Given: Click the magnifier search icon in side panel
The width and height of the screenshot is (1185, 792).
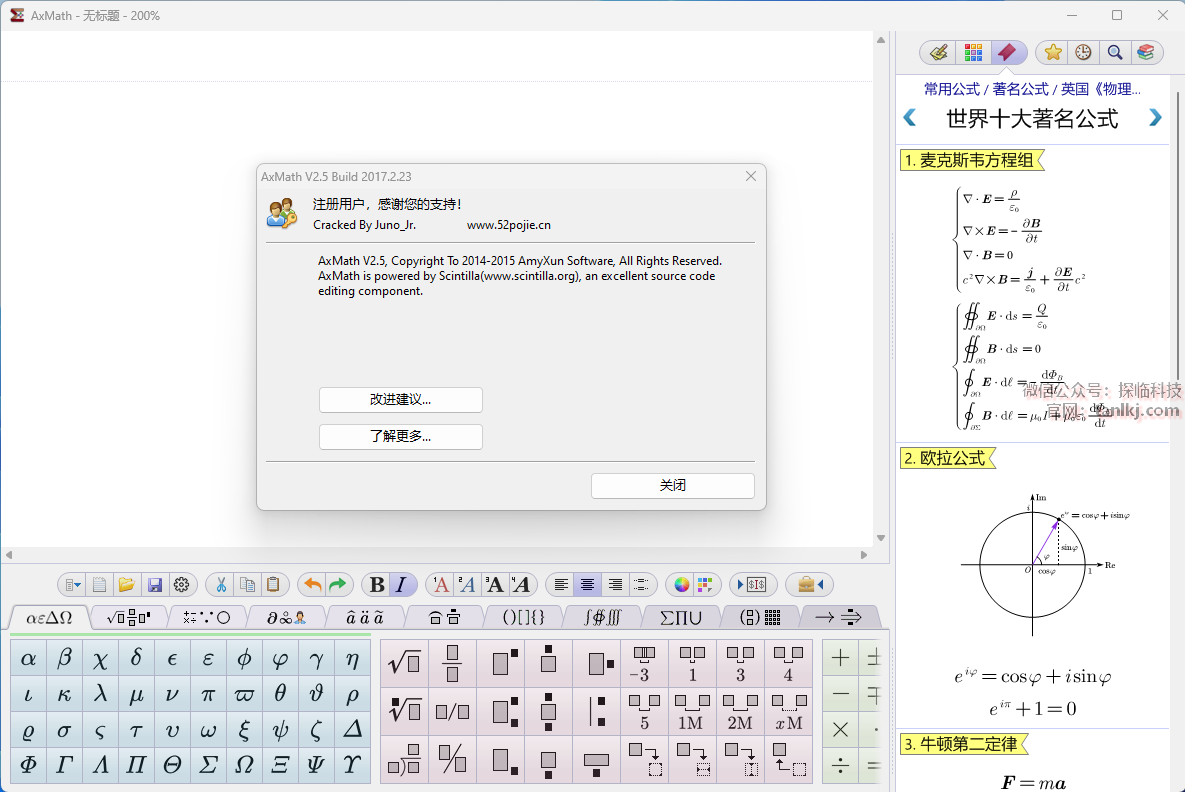Looking at the screenshot, I should click(1114, 53).
